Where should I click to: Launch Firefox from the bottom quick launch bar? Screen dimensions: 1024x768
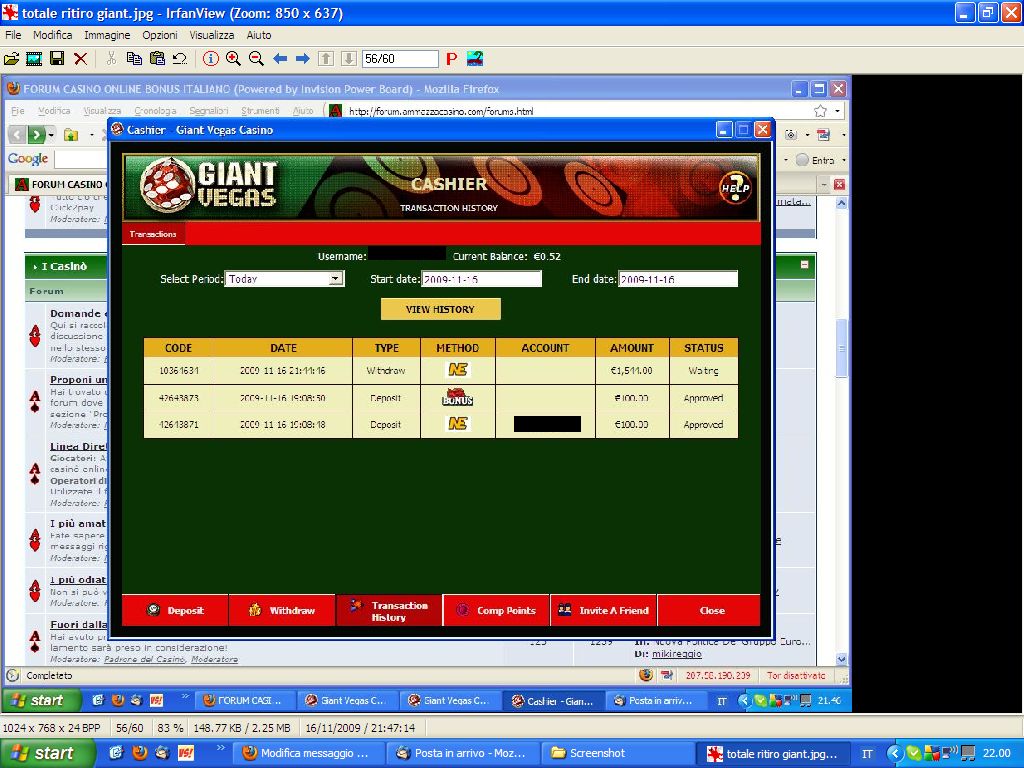(x=139, y=753)
